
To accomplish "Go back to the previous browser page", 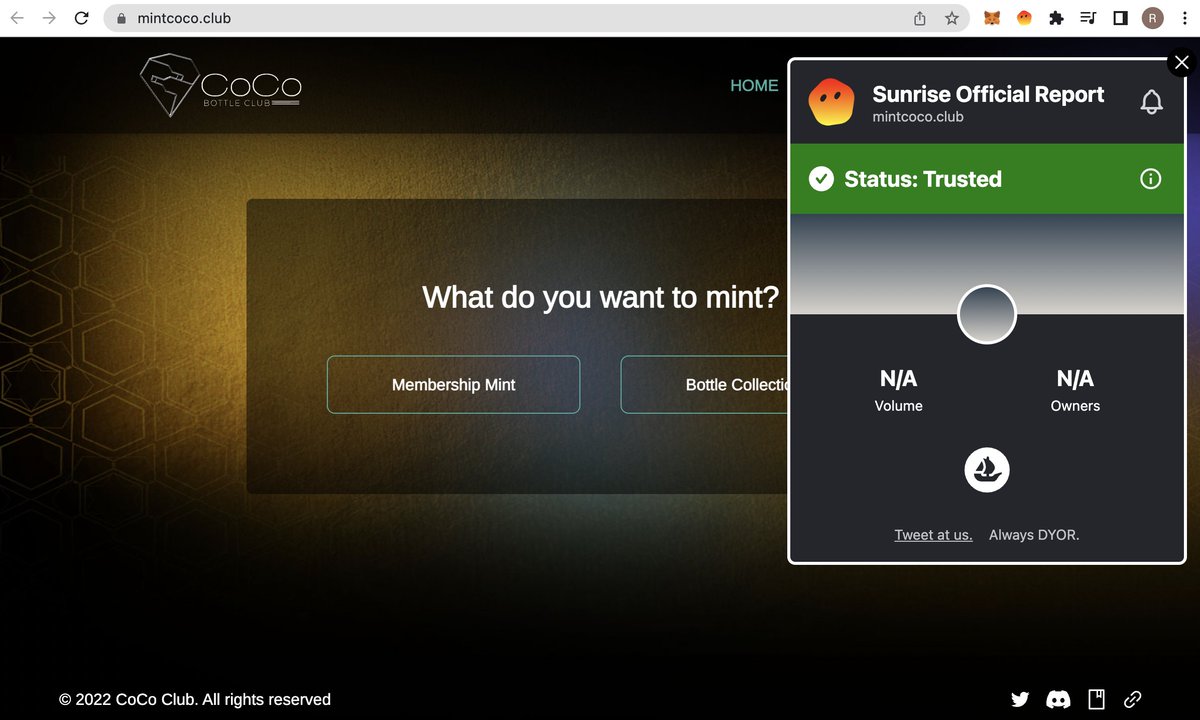I will point(17,18).
